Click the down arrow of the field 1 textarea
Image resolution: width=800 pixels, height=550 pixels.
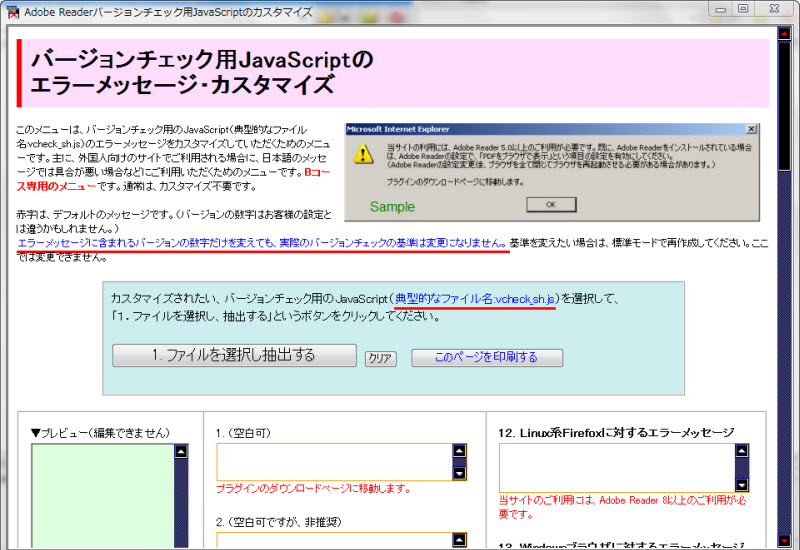(x=459, y=473)
